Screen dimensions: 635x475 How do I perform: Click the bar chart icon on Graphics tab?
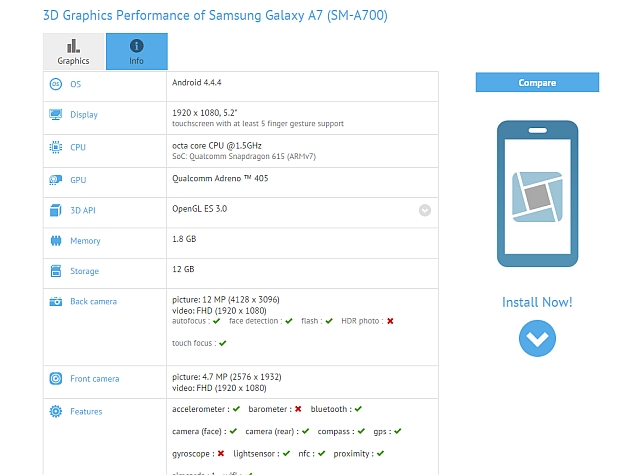[73, 46]
